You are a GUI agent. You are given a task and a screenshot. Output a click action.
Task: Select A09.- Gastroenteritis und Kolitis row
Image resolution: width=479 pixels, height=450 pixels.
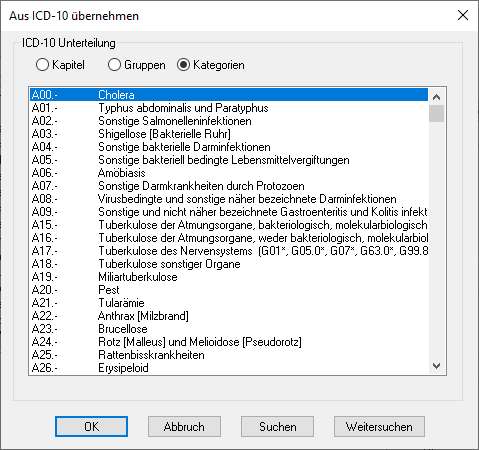pos(229,212)
